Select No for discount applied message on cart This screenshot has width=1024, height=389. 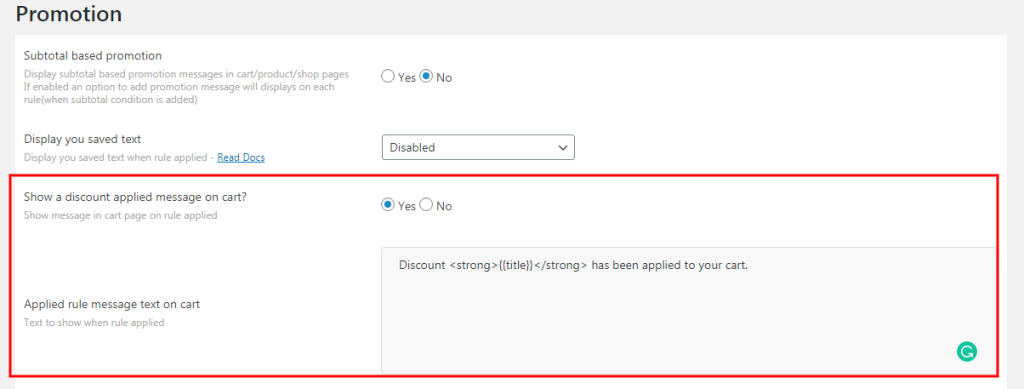(426, 205)
